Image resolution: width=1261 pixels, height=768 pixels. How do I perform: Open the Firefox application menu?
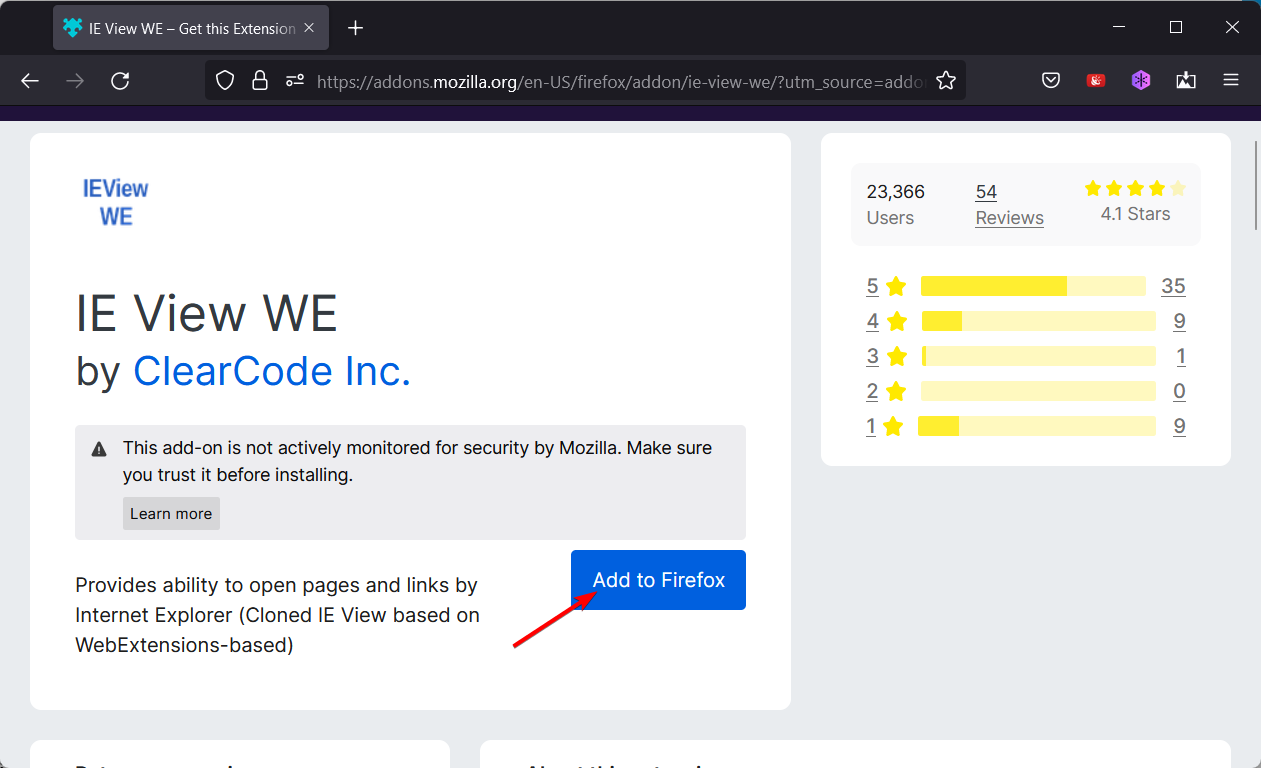[1231, 81]
